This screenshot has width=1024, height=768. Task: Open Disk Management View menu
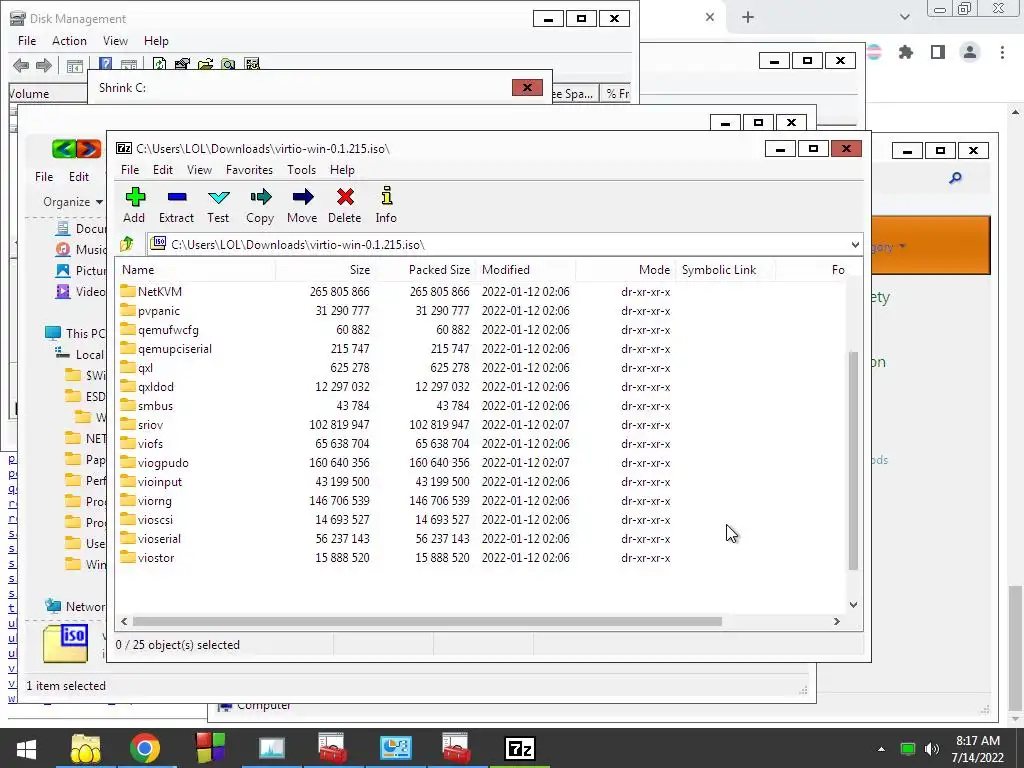point(115,40)
